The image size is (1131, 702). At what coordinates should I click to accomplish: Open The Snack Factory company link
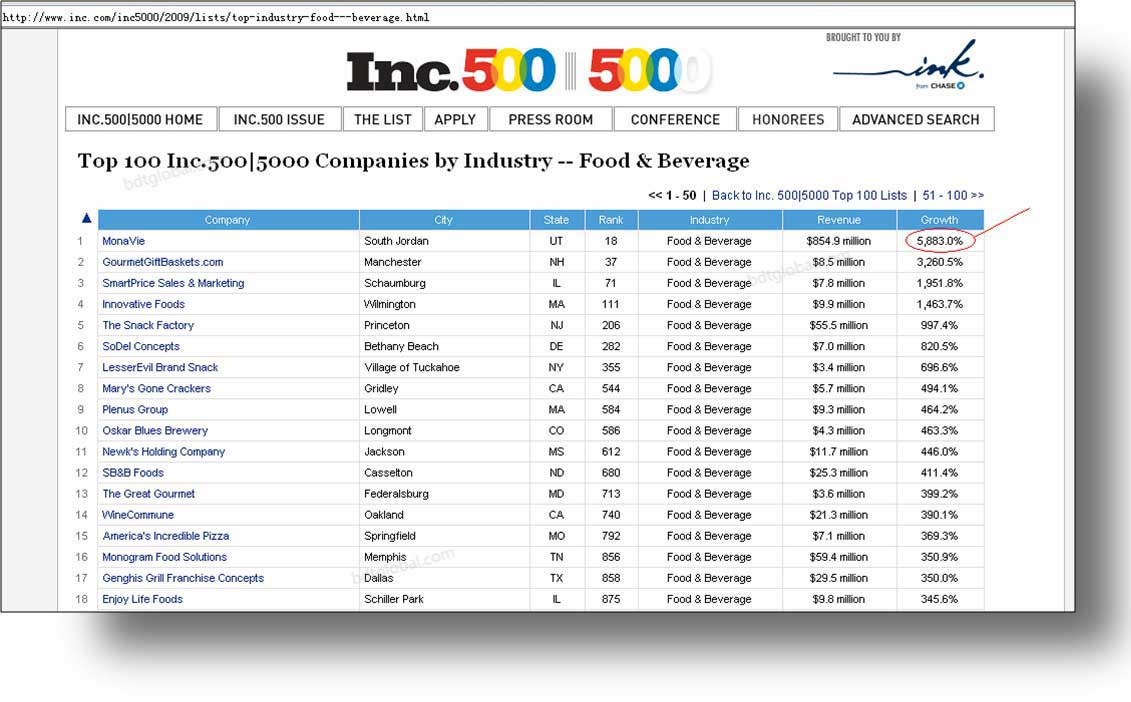148,325
